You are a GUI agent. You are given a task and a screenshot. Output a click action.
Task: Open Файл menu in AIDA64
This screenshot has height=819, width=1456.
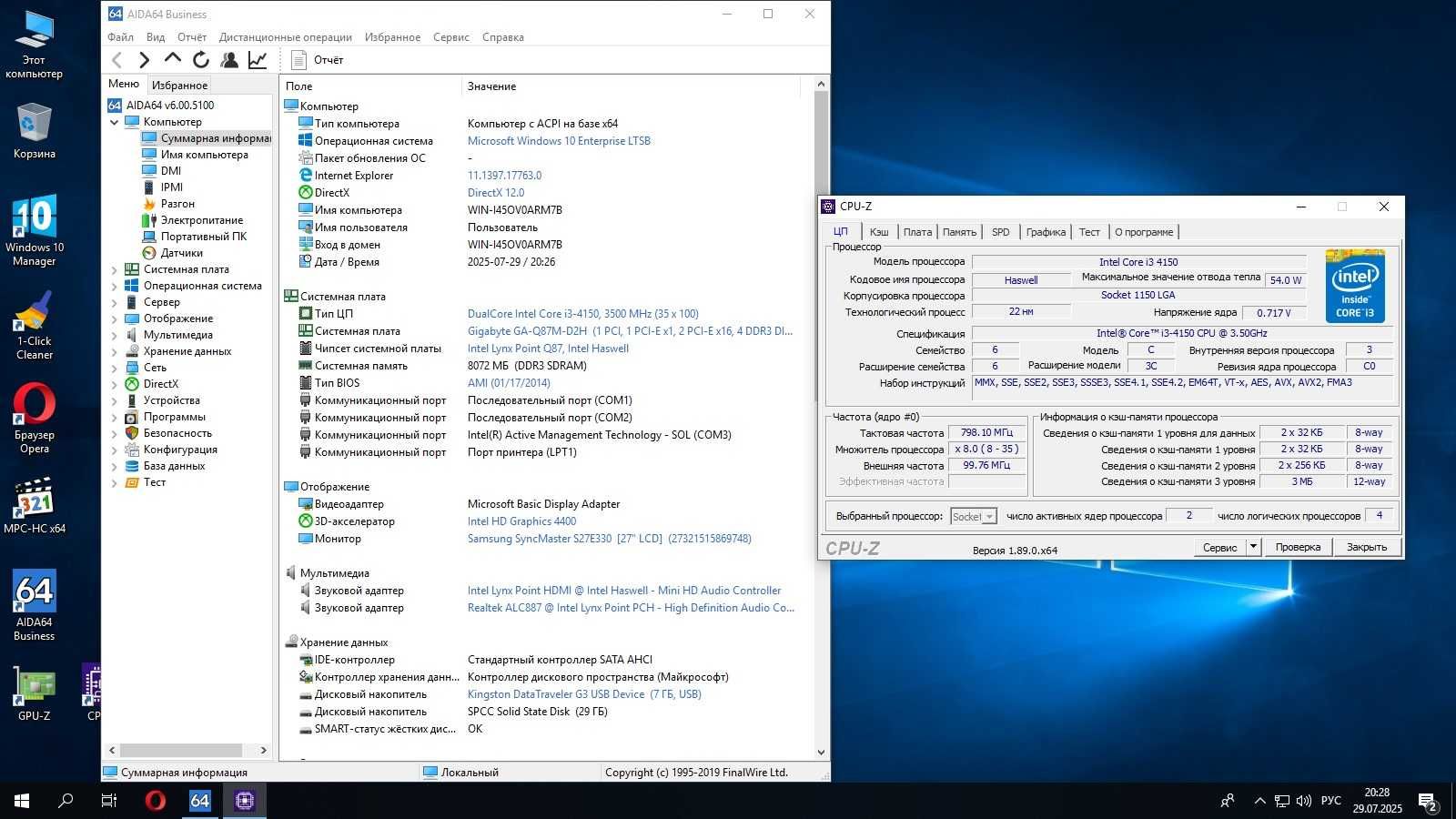120,37
